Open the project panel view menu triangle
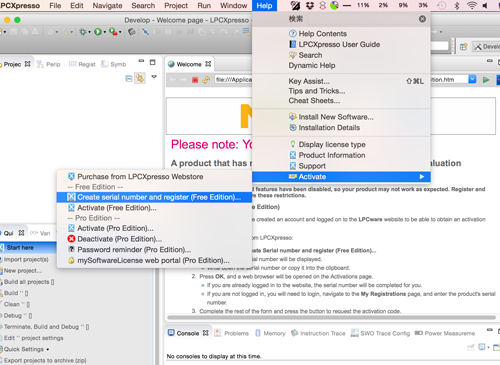Screen dimensions: 500x365 [154, 77]
